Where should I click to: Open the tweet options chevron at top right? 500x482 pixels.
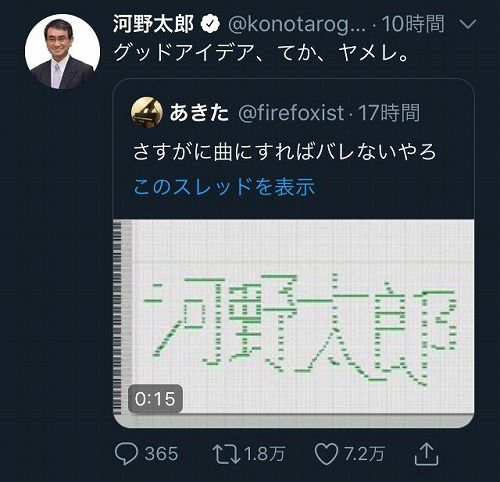[468, 24]
